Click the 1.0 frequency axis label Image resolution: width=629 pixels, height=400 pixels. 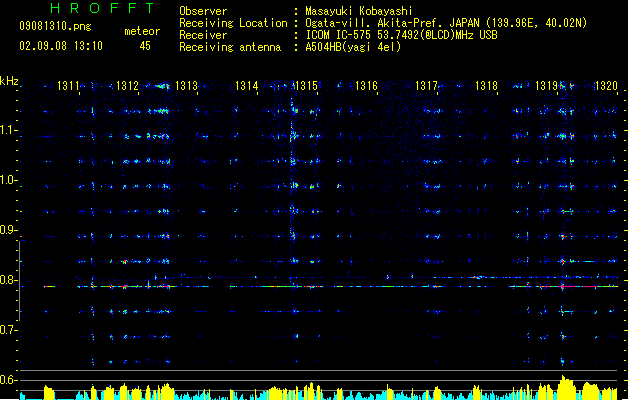tap(8, 180)
